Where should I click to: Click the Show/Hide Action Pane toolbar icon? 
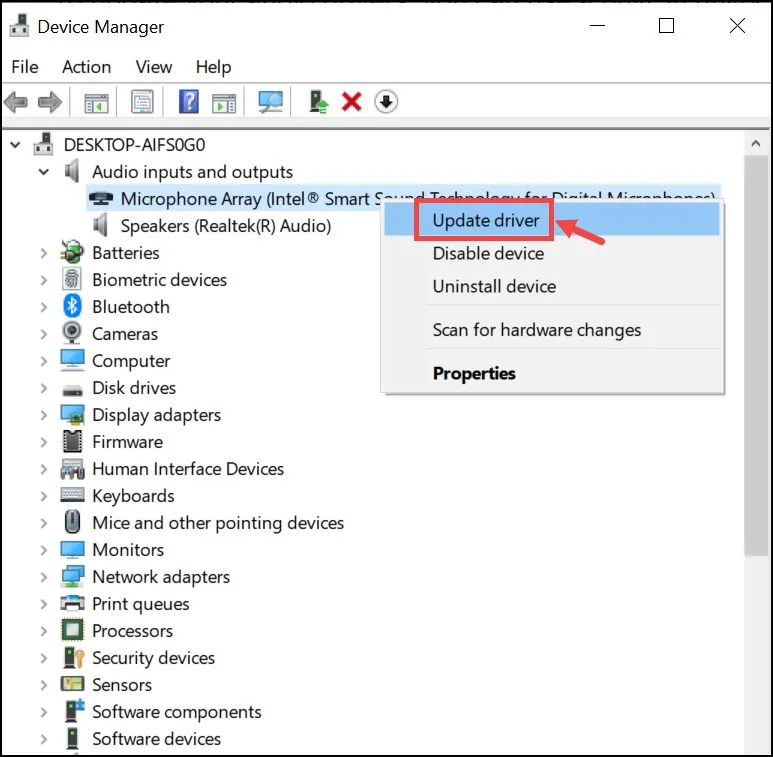(x=224, y=103)
